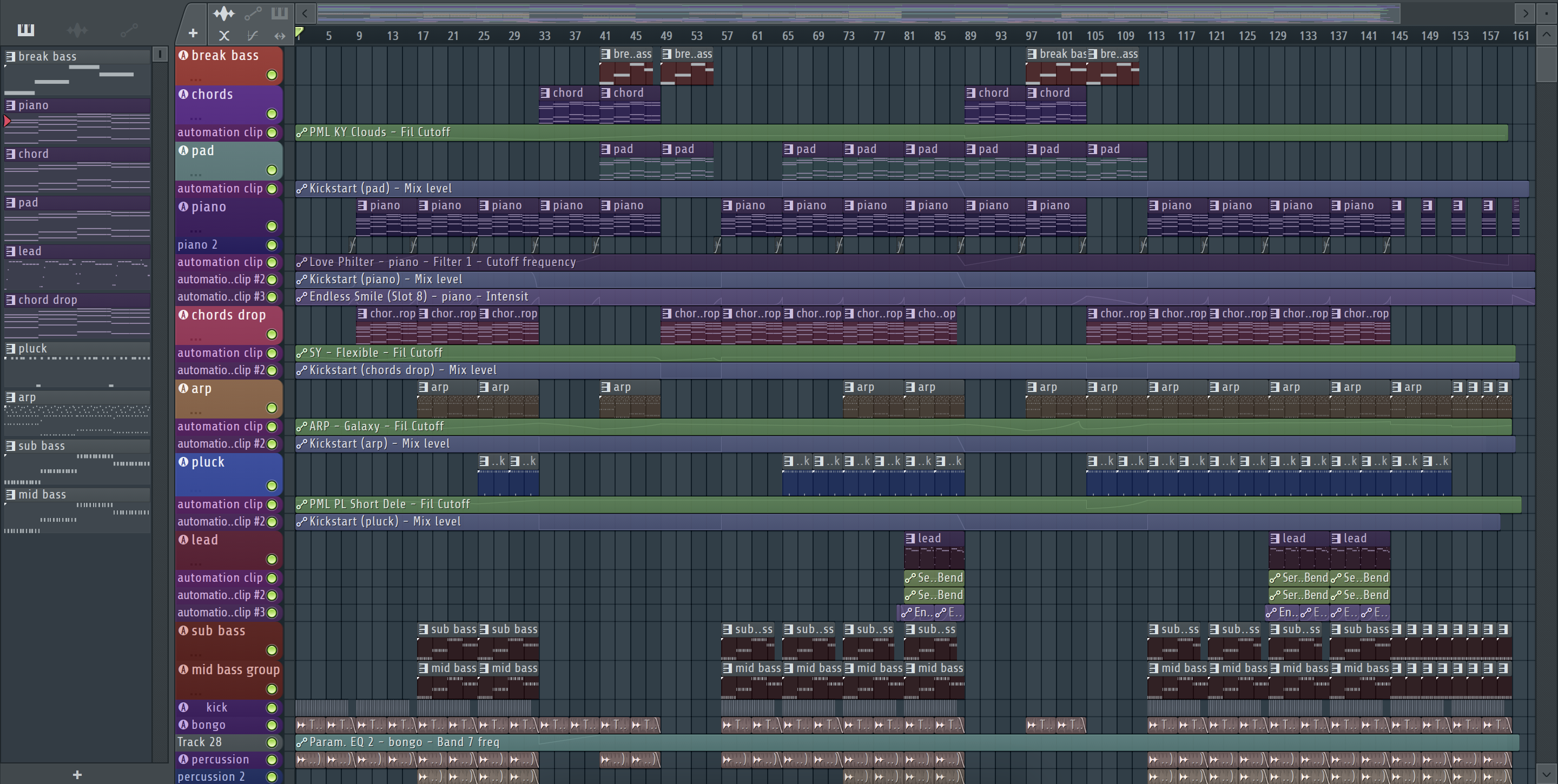
Task: Click vertical scrollbar down arrow
Action: pyautogui.click(x=1546, y=773)
